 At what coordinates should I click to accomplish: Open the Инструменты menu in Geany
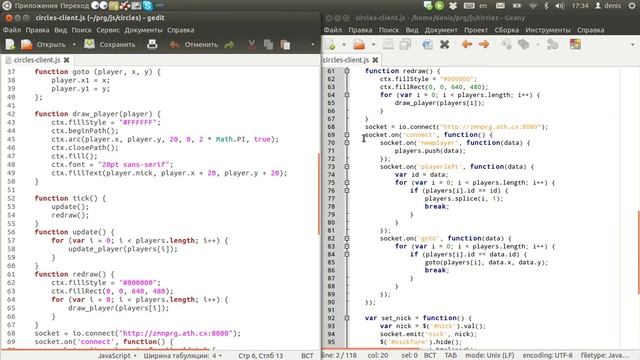click(x=548, y=30)
